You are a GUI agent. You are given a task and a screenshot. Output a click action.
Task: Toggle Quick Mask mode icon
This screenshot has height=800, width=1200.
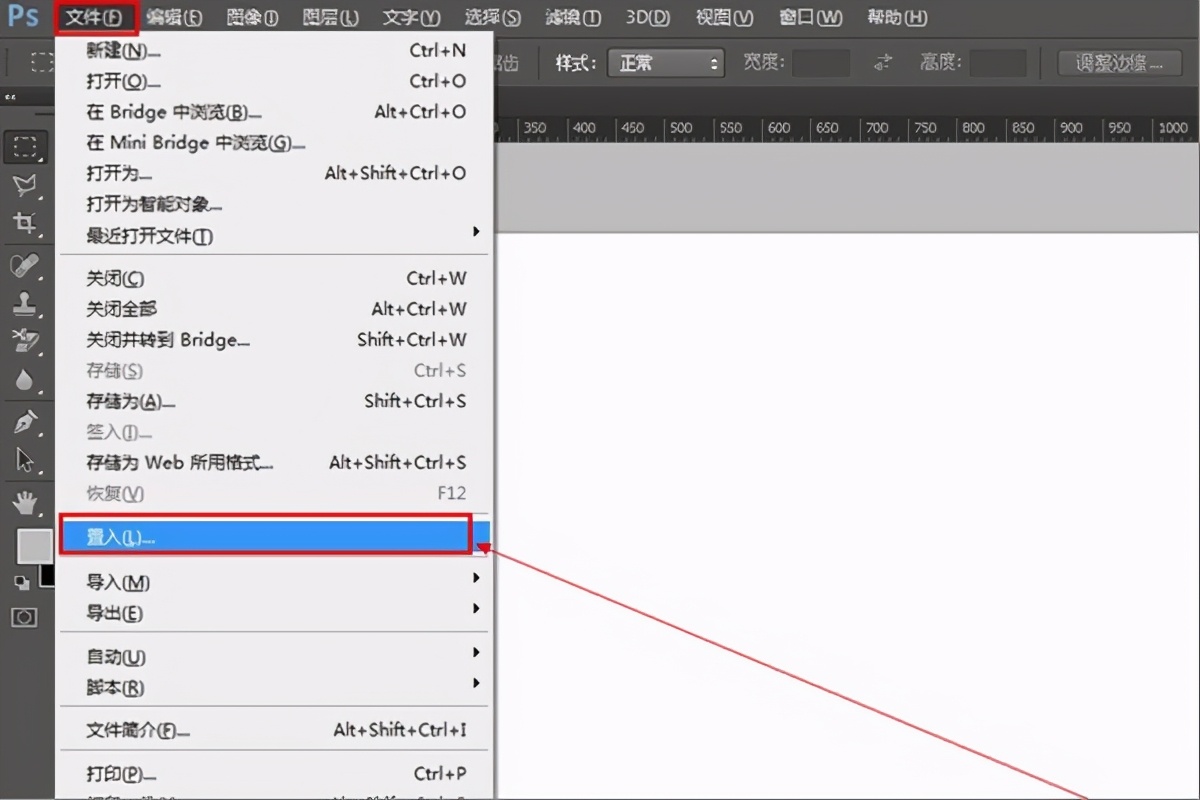[25, 617]
